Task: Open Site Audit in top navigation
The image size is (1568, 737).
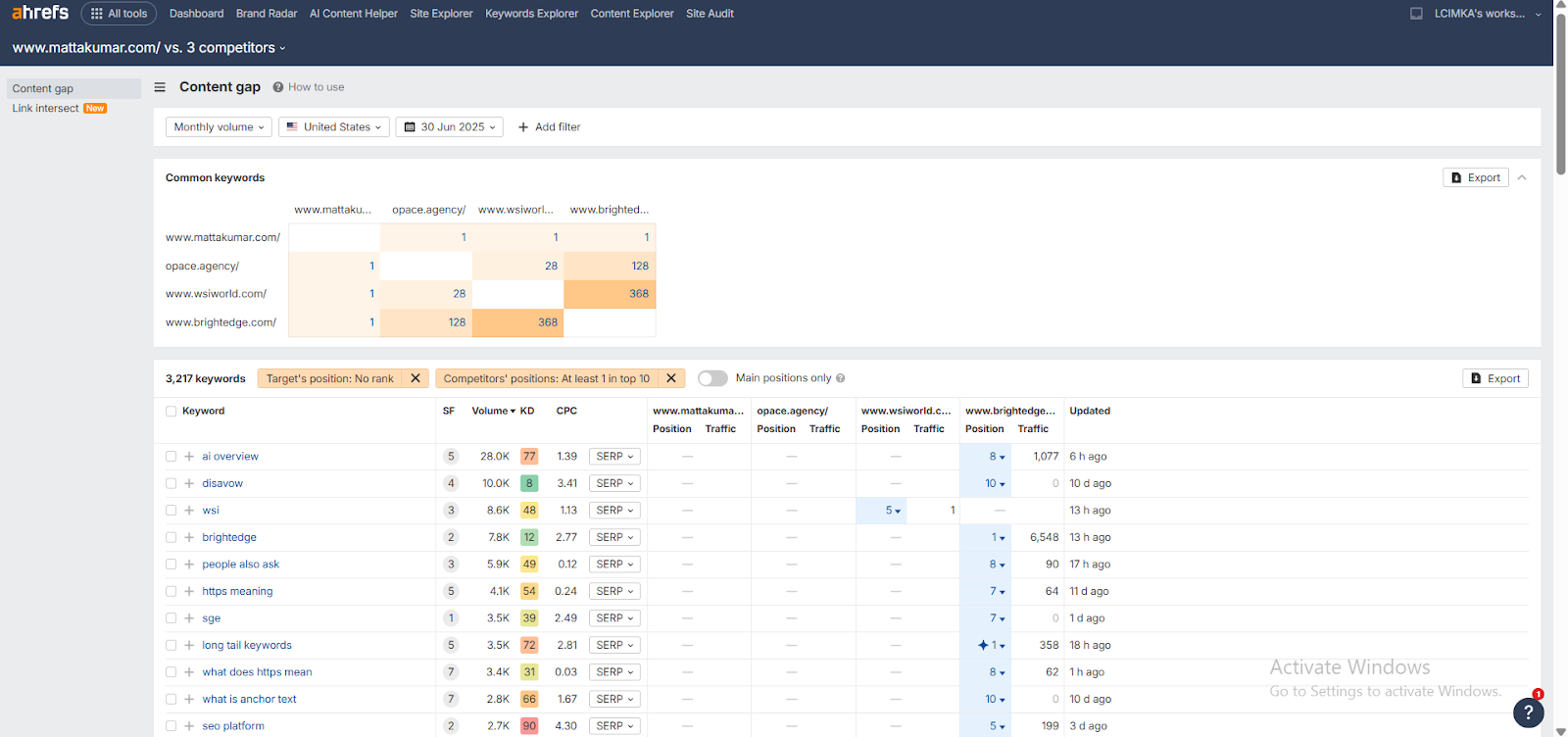Action: coord(710,14)
